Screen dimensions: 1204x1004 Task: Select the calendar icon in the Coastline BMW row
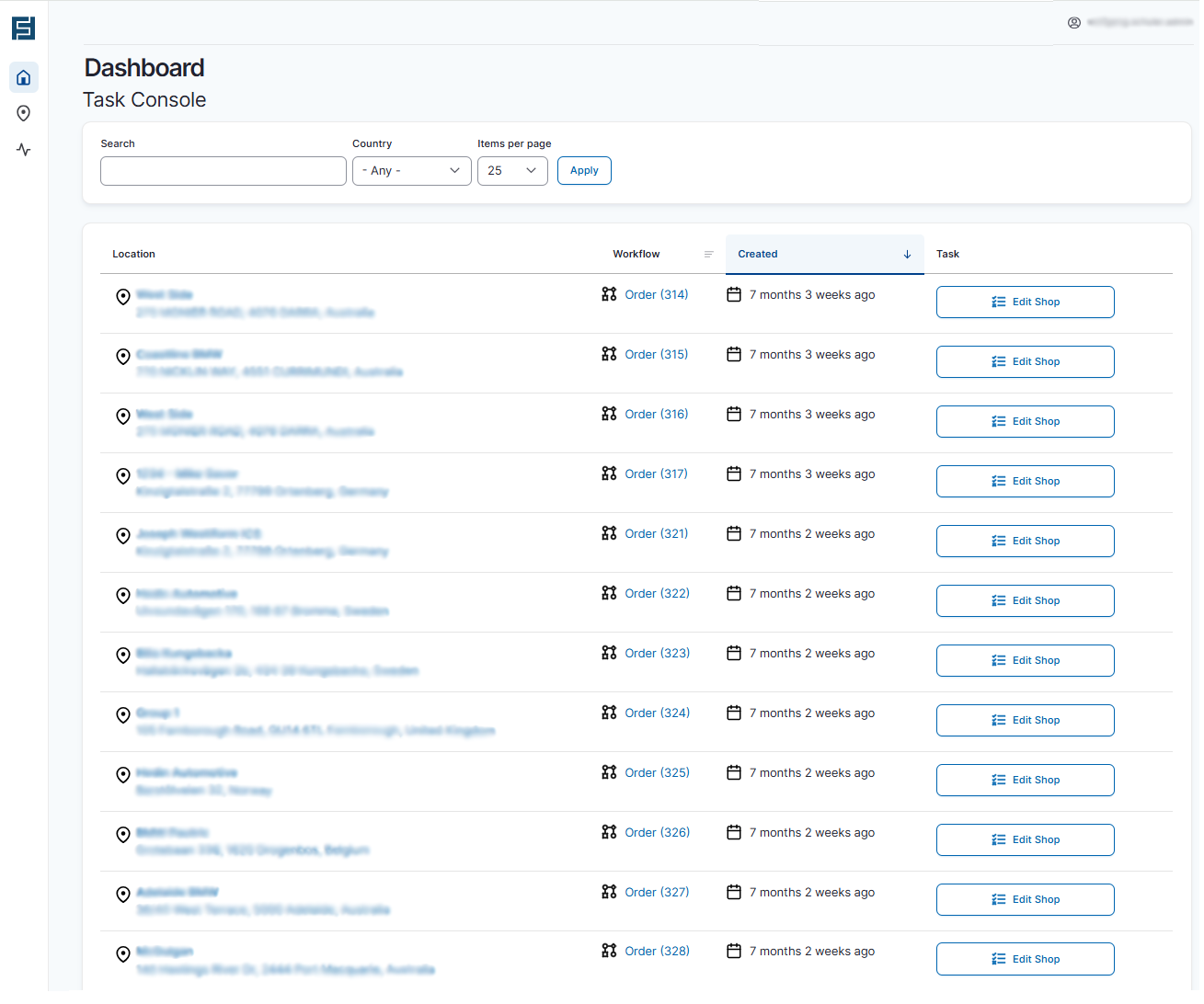733,354
